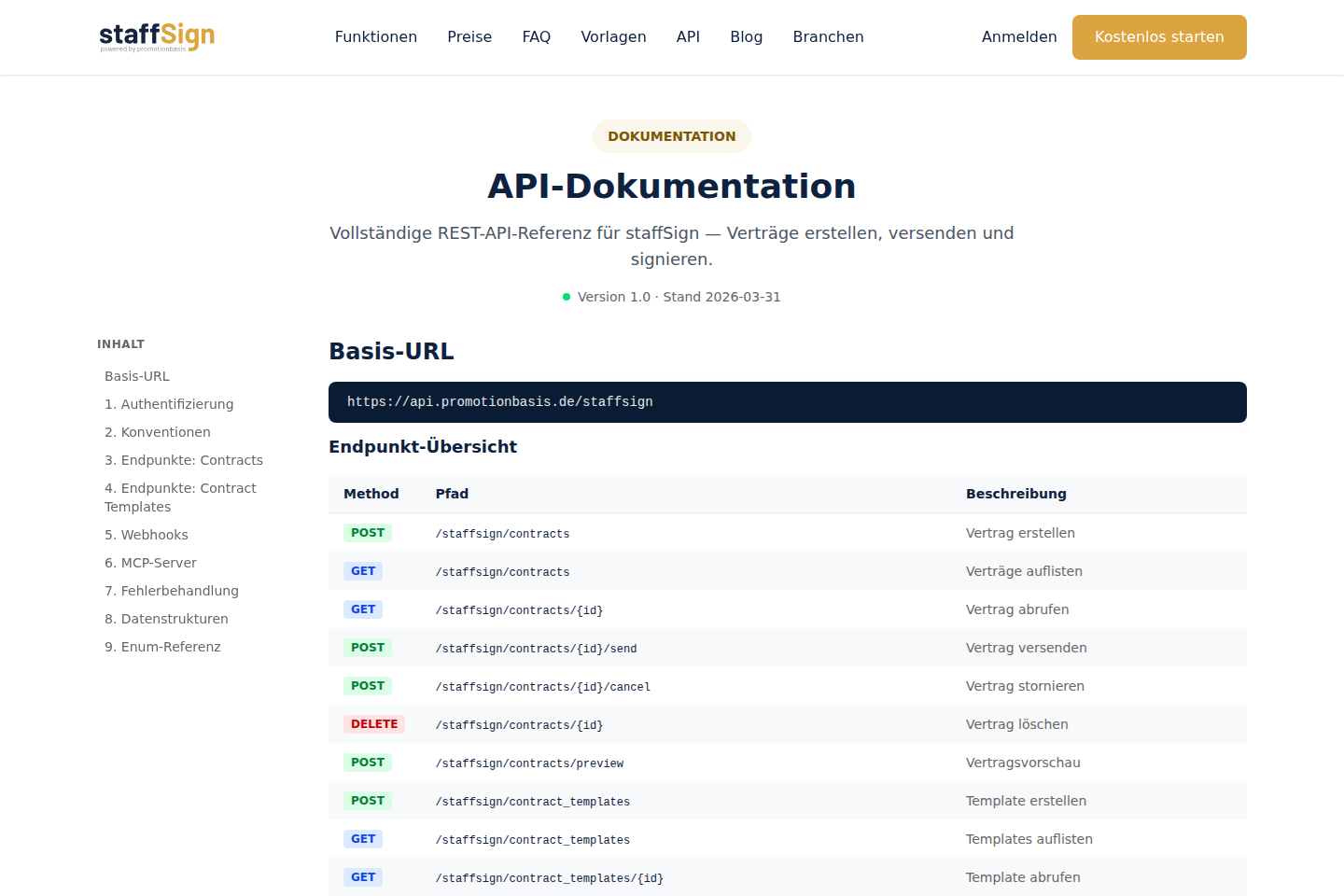
Task: Click the POST badge for Vertrag stornieren
Action: click(368, 686)
